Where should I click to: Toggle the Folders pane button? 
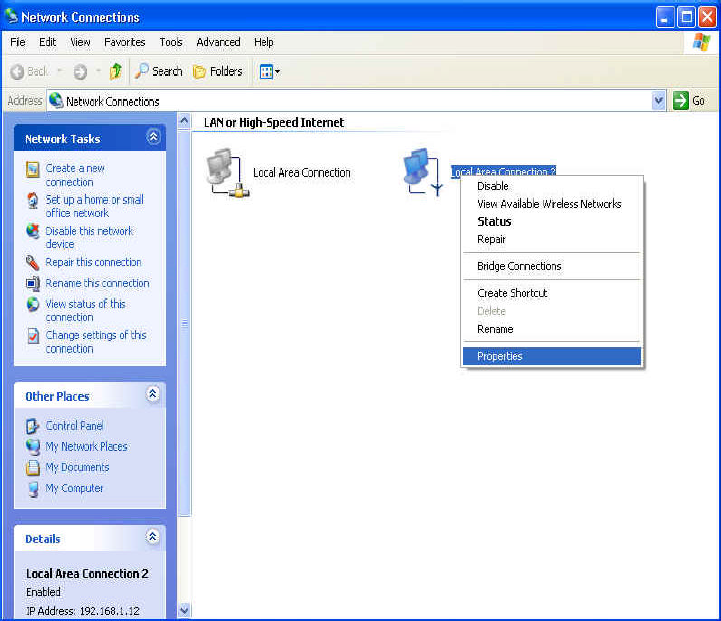click(x=217, y=72)
